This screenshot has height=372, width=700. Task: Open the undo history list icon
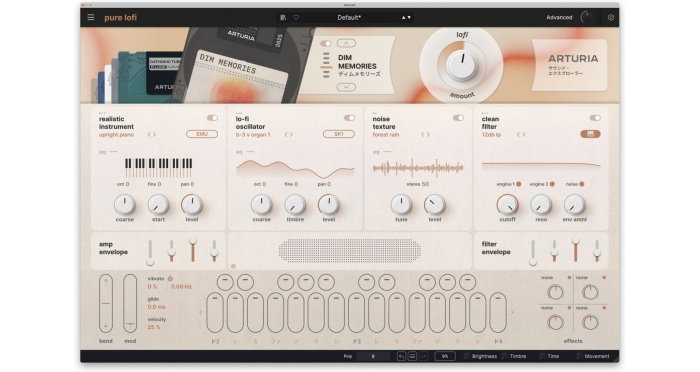412,356
